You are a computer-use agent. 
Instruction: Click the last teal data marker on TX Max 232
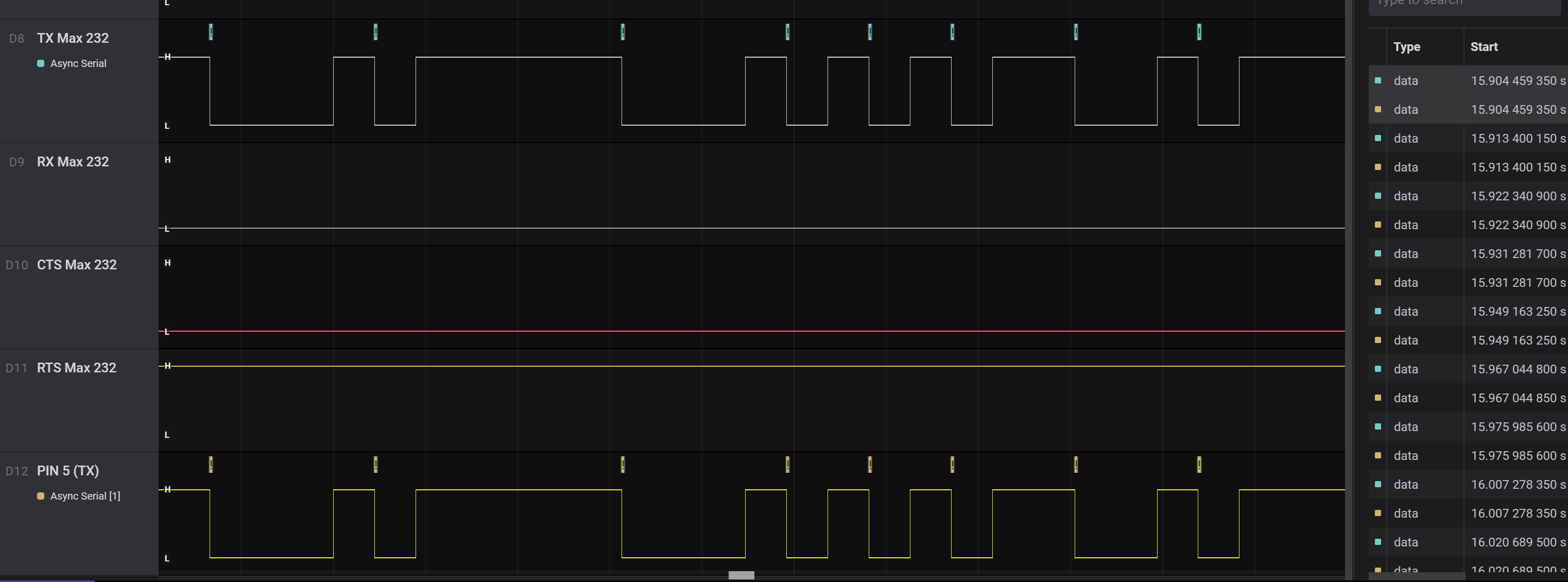click(1199, 31)
